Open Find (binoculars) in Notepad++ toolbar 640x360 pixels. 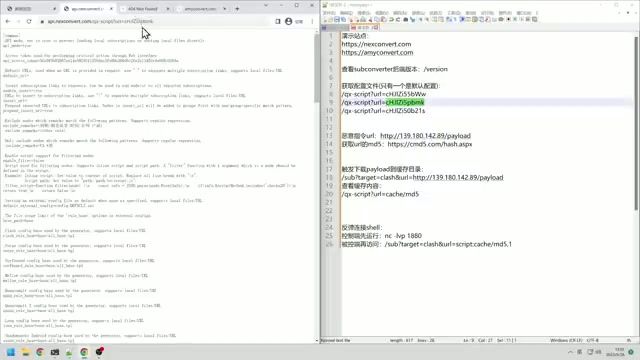406,19
